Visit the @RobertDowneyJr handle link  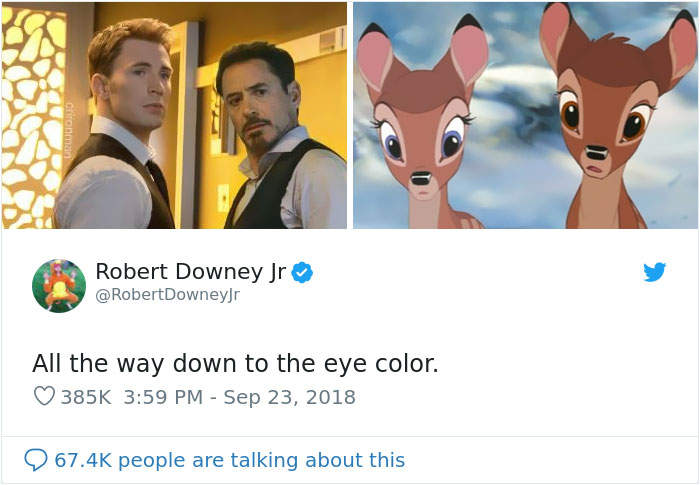(167, 295)
